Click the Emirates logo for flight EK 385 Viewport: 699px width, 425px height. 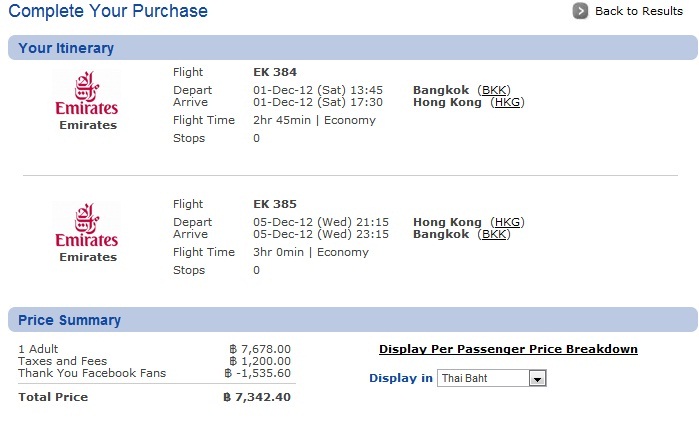tap(86, 225)
